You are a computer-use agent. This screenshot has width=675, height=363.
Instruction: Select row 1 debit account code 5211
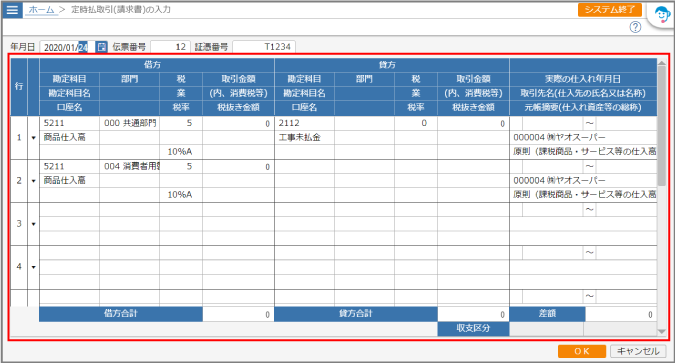(69, 123)
